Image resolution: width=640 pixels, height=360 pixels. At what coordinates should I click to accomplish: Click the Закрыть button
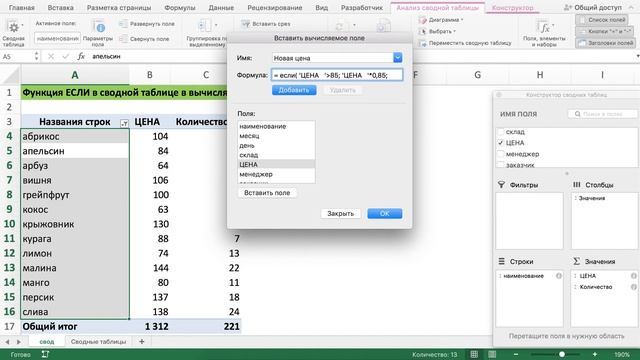click(340, 213)
